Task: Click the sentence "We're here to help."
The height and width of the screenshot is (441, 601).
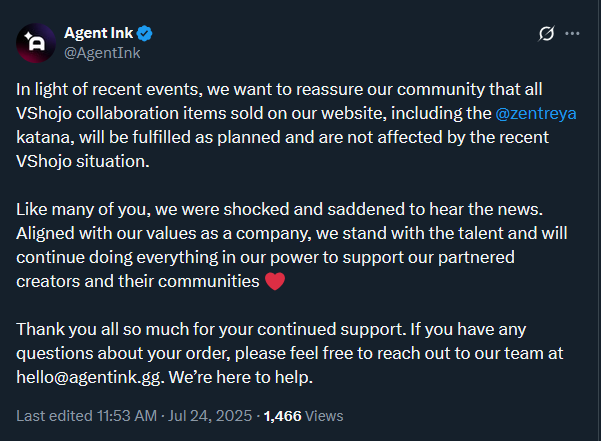Action: pos(241,377)
